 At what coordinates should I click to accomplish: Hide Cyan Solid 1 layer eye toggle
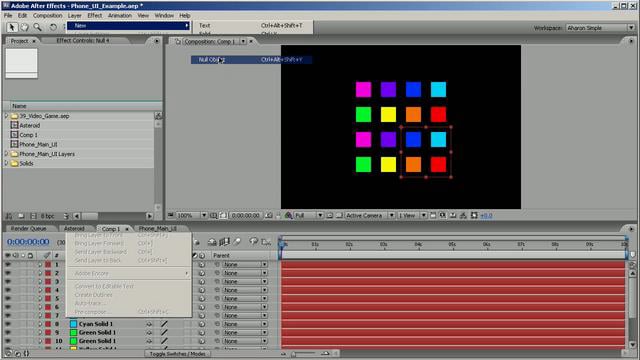pos(8,324)
